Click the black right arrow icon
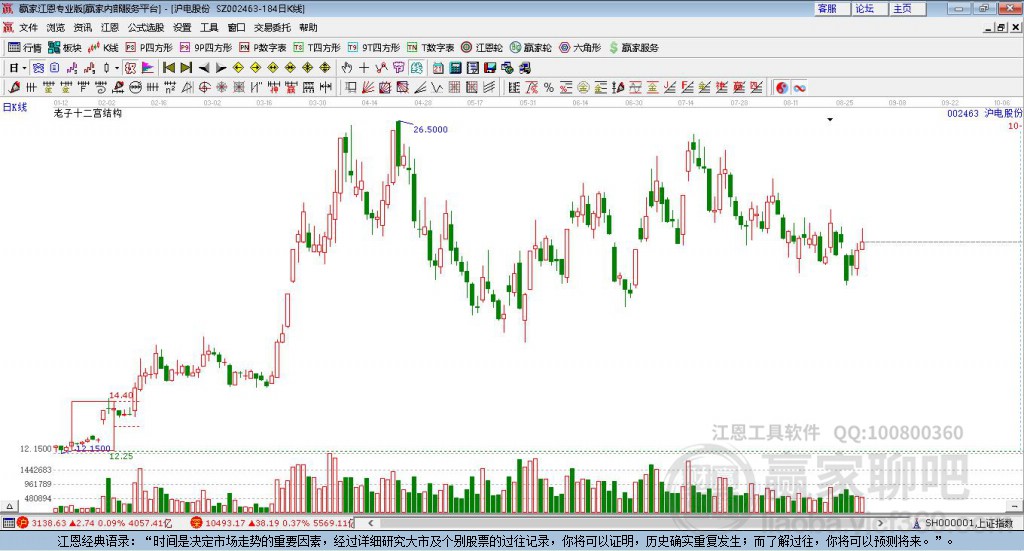The image size is (1024, 551). pyautogui.click(x=221, y=68)
